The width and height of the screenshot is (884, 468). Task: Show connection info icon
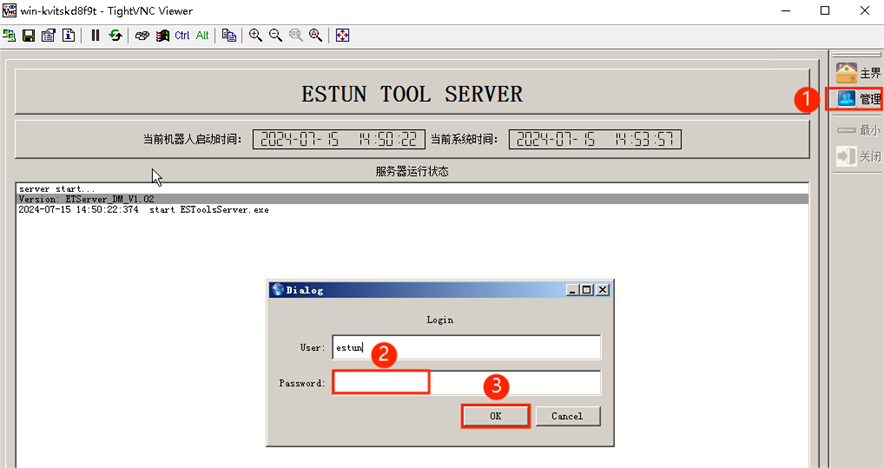point(68,35)
